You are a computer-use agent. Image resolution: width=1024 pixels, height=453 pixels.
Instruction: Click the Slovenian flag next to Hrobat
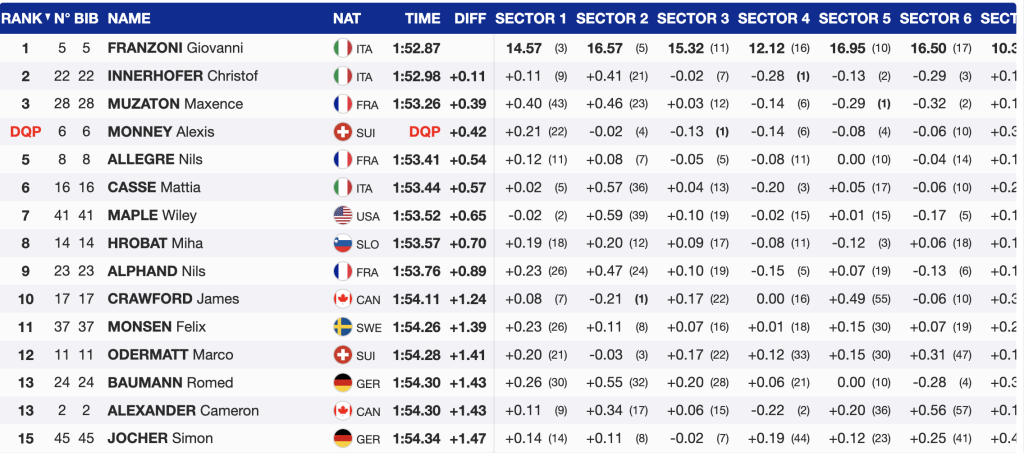pos(342,243)
